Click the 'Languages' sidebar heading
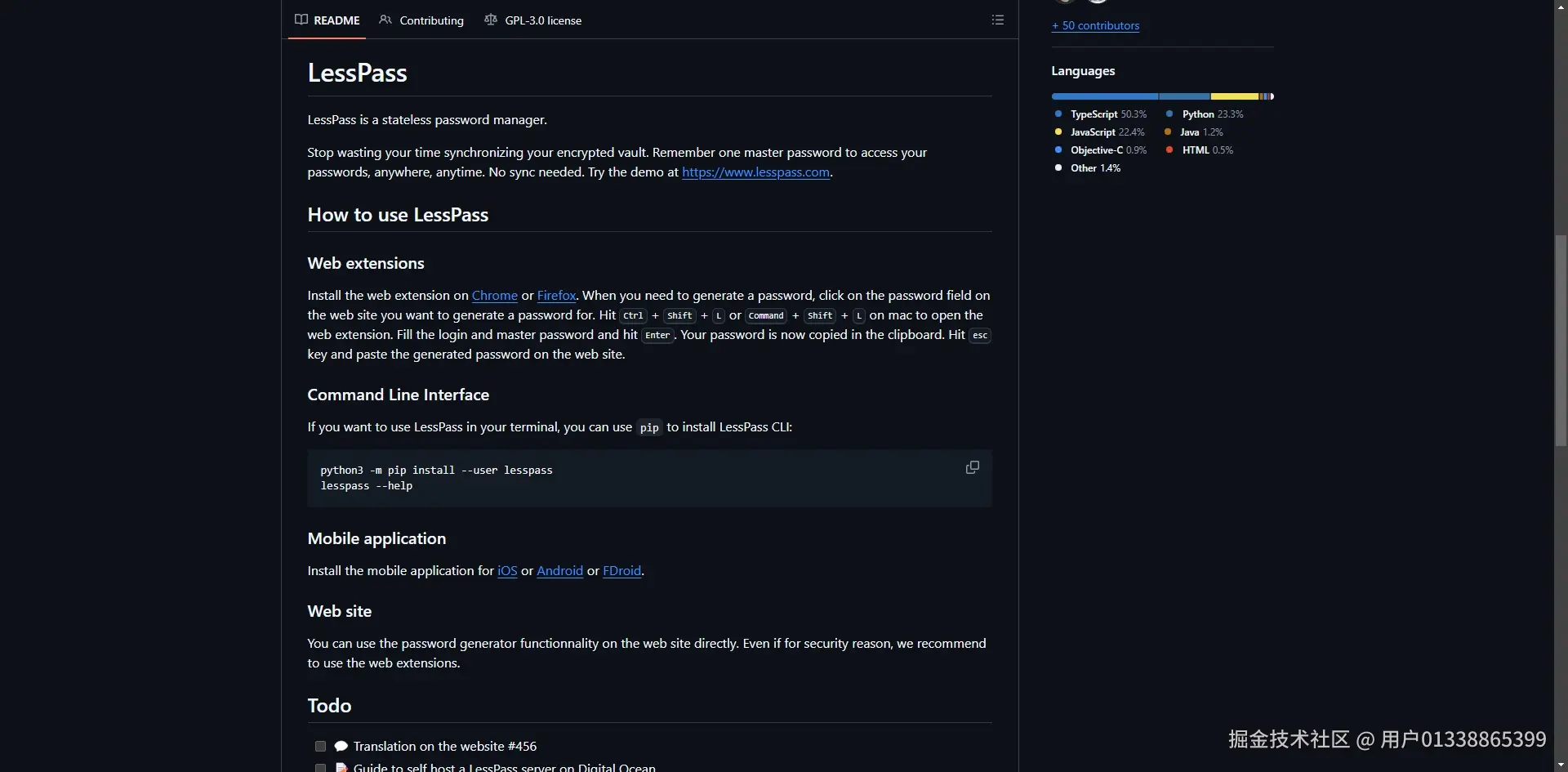The width and height of the screenshot is (1568, 772). (x=1083, y=71)
